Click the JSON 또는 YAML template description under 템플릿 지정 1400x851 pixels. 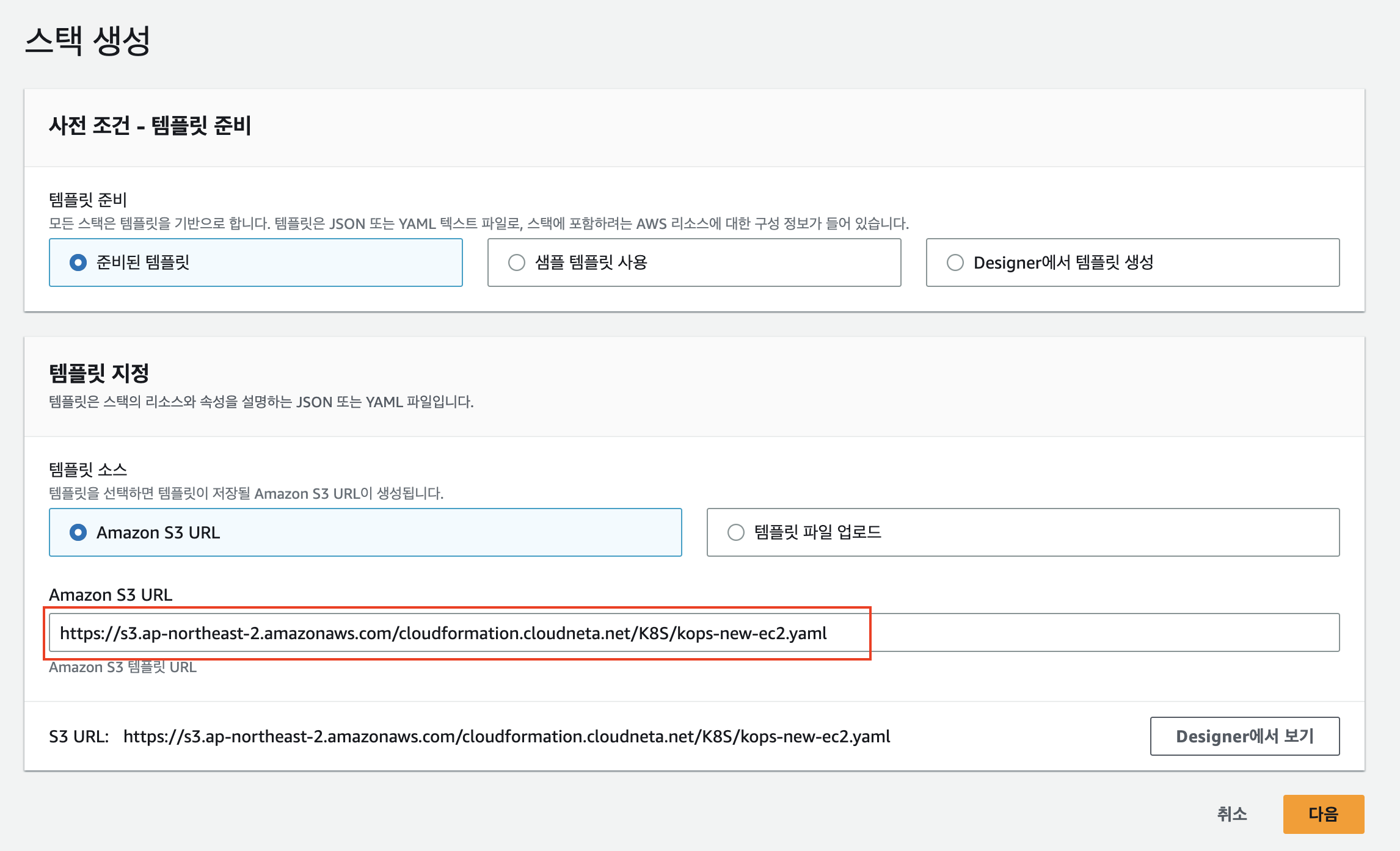click(261, 402)
